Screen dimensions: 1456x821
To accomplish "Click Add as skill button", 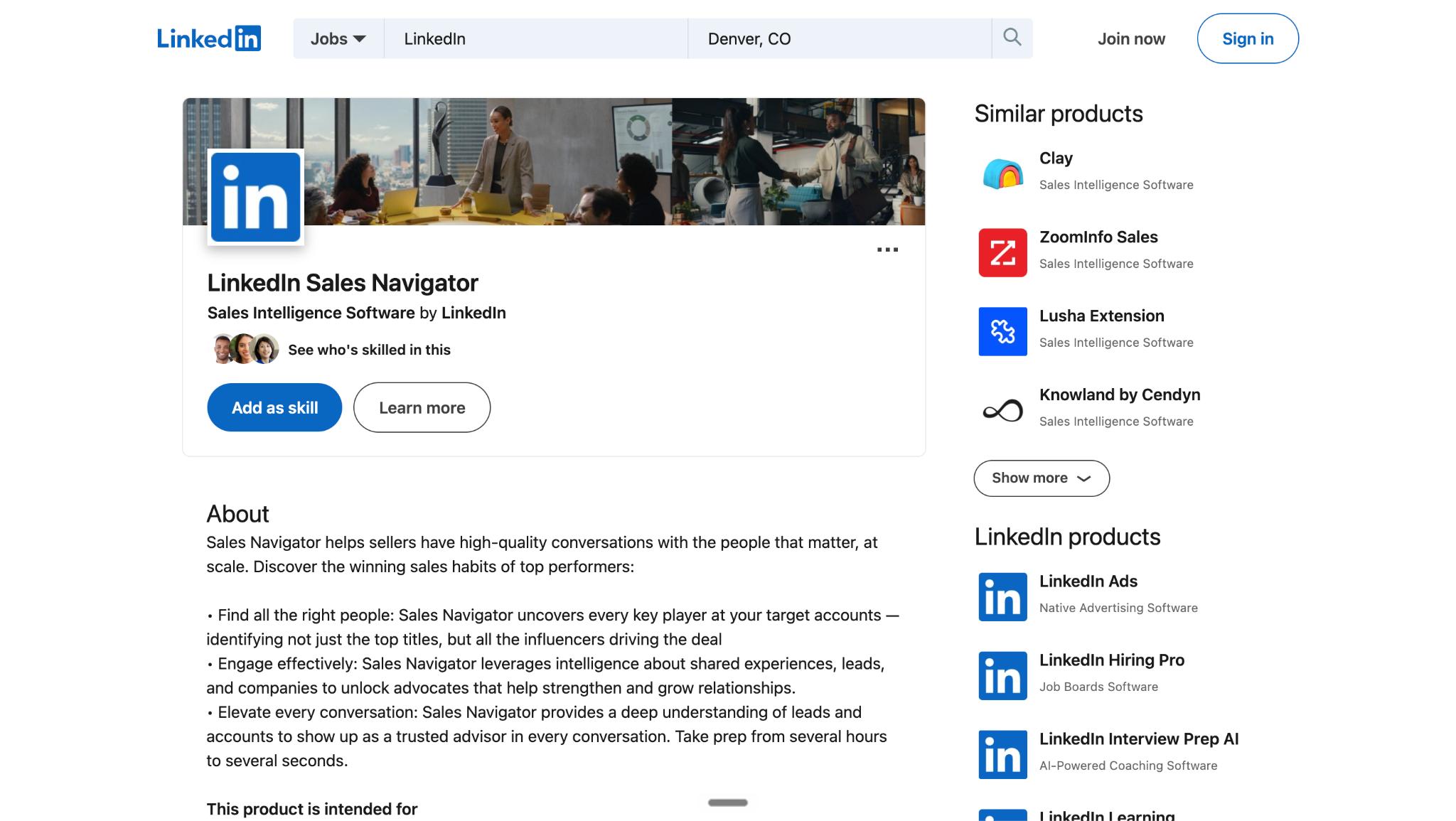I will point(274,407).
